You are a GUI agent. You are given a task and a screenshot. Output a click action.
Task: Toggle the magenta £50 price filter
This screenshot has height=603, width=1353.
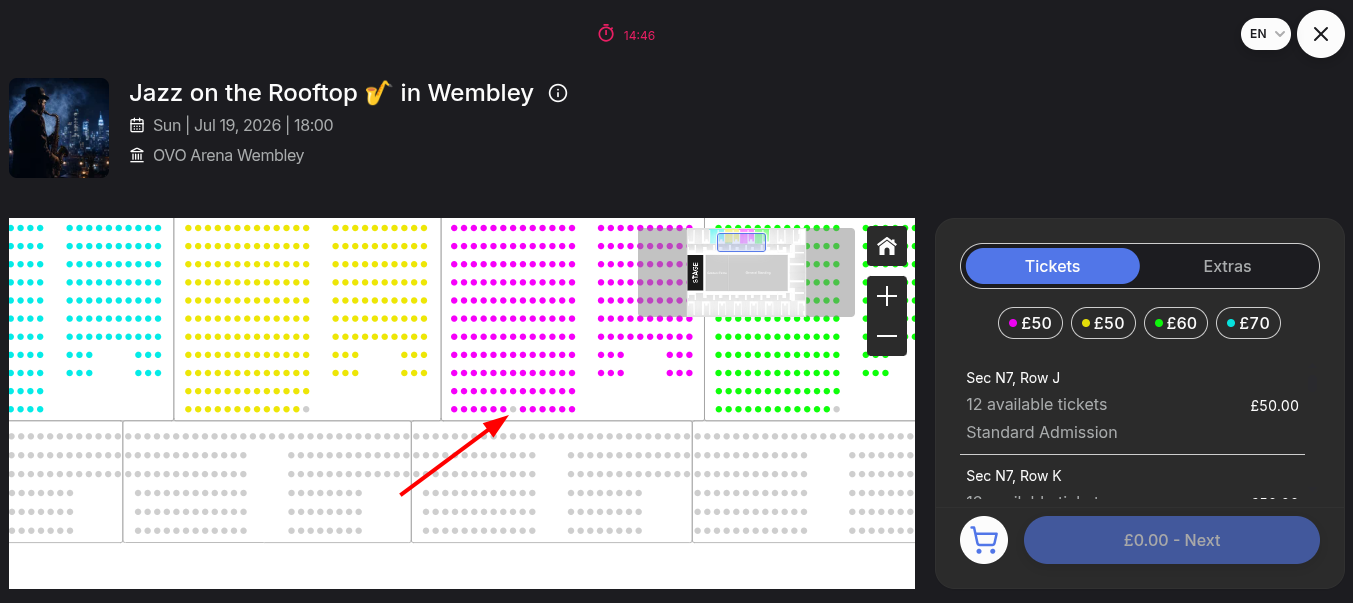1031,323
